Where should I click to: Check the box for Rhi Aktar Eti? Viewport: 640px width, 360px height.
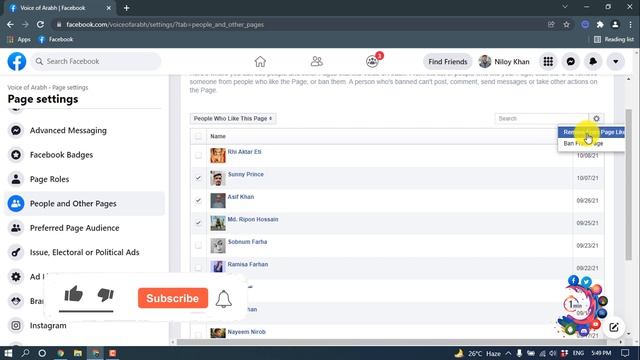[x=198, y=156]
